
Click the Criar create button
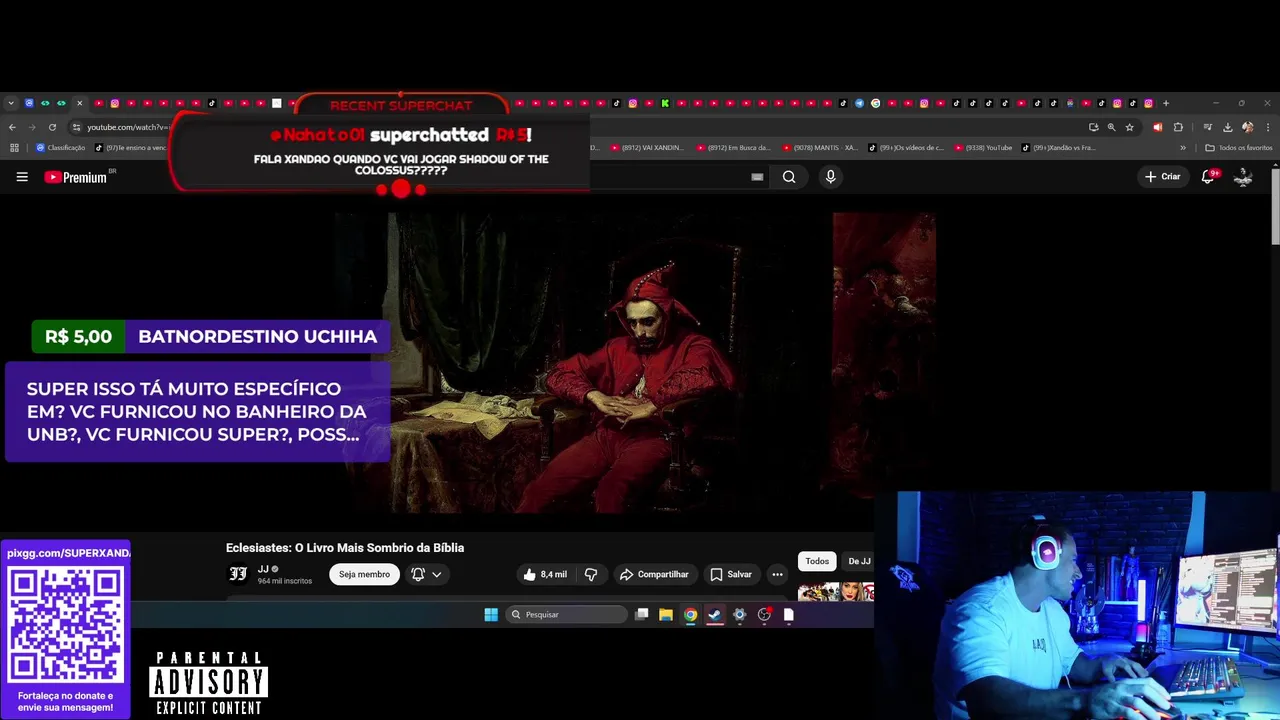[1163, 177]
